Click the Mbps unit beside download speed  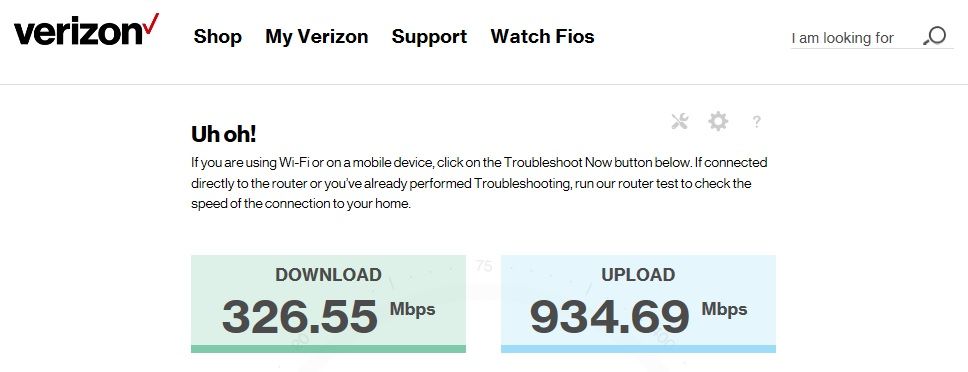point(412,308)
